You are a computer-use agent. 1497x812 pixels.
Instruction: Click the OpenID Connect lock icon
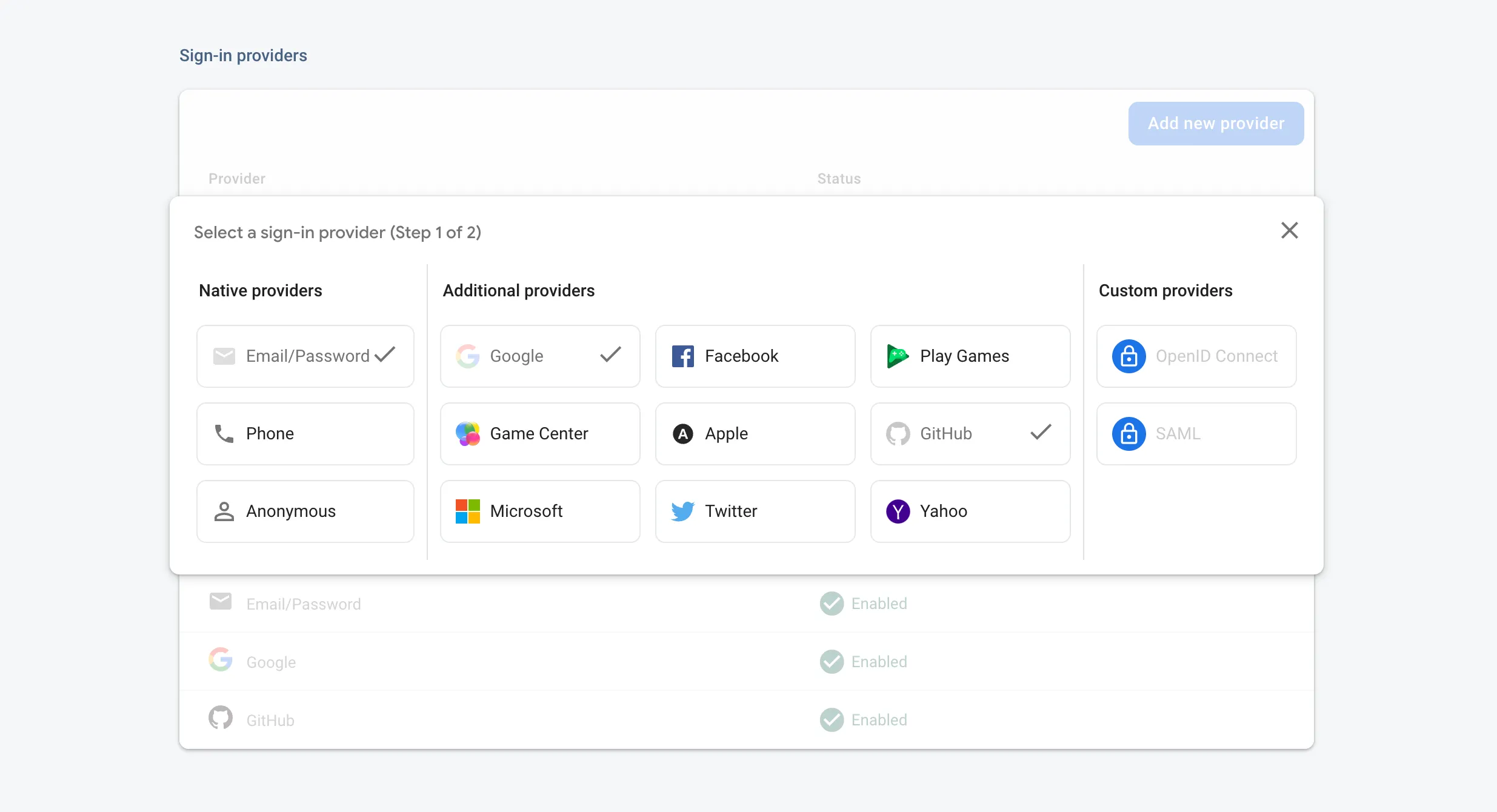[x=1129, y=356]
